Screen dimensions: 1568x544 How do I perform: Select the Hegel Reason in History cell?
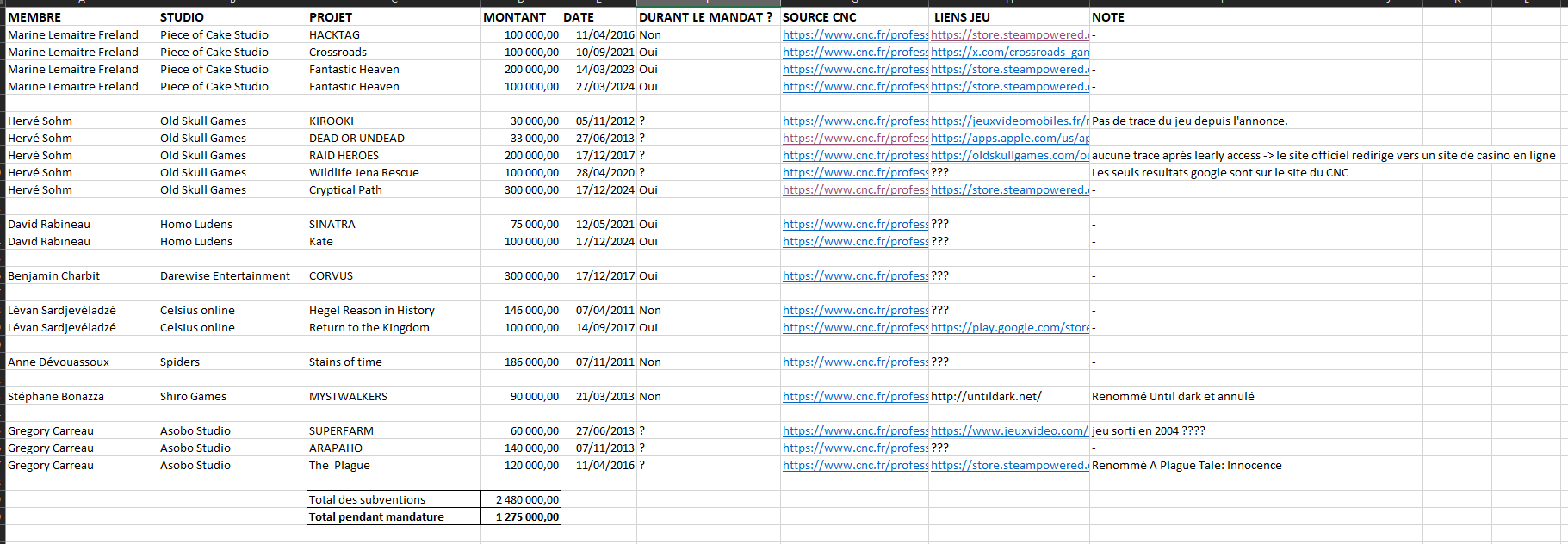(394, 310)
